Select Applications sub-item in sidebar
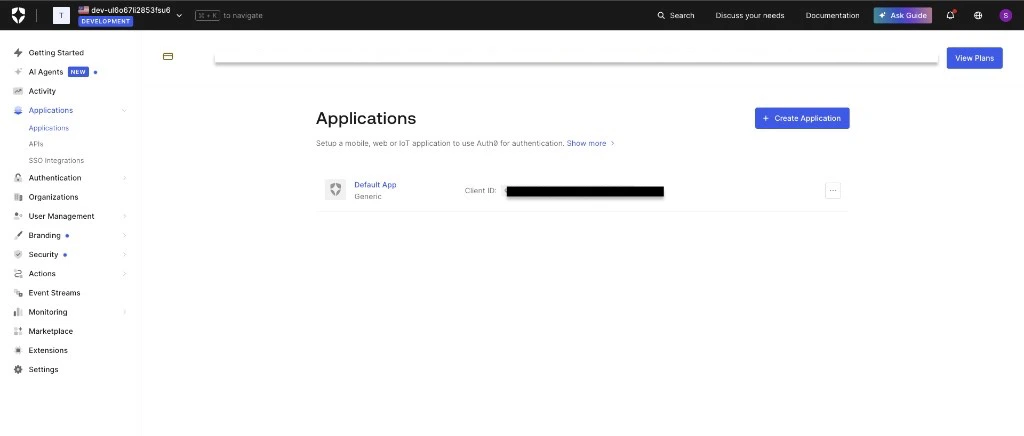Viewport: 1024px width, 436px height. point(48,128)
